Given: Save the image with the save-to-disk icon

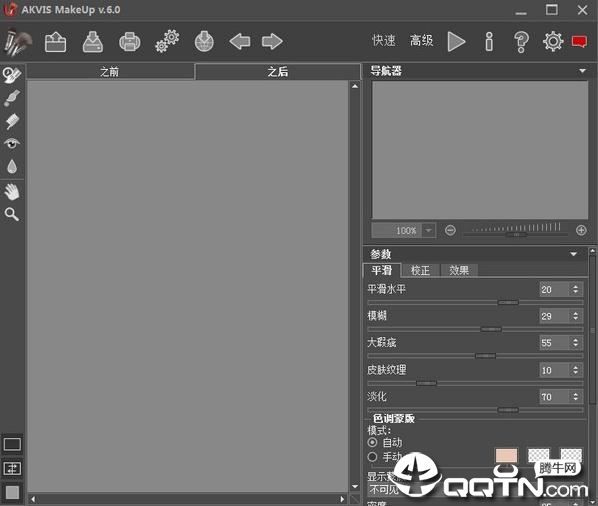Looking at the screenshot, I should [93, 42].
